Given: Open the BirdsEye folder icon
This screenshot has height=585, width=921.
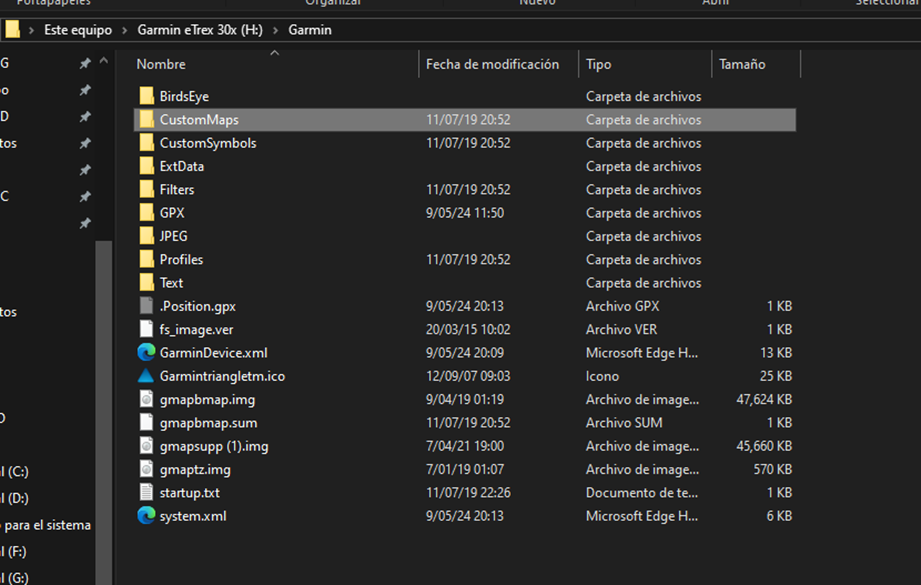Looking at the screenshot, I should pos(146,96).
